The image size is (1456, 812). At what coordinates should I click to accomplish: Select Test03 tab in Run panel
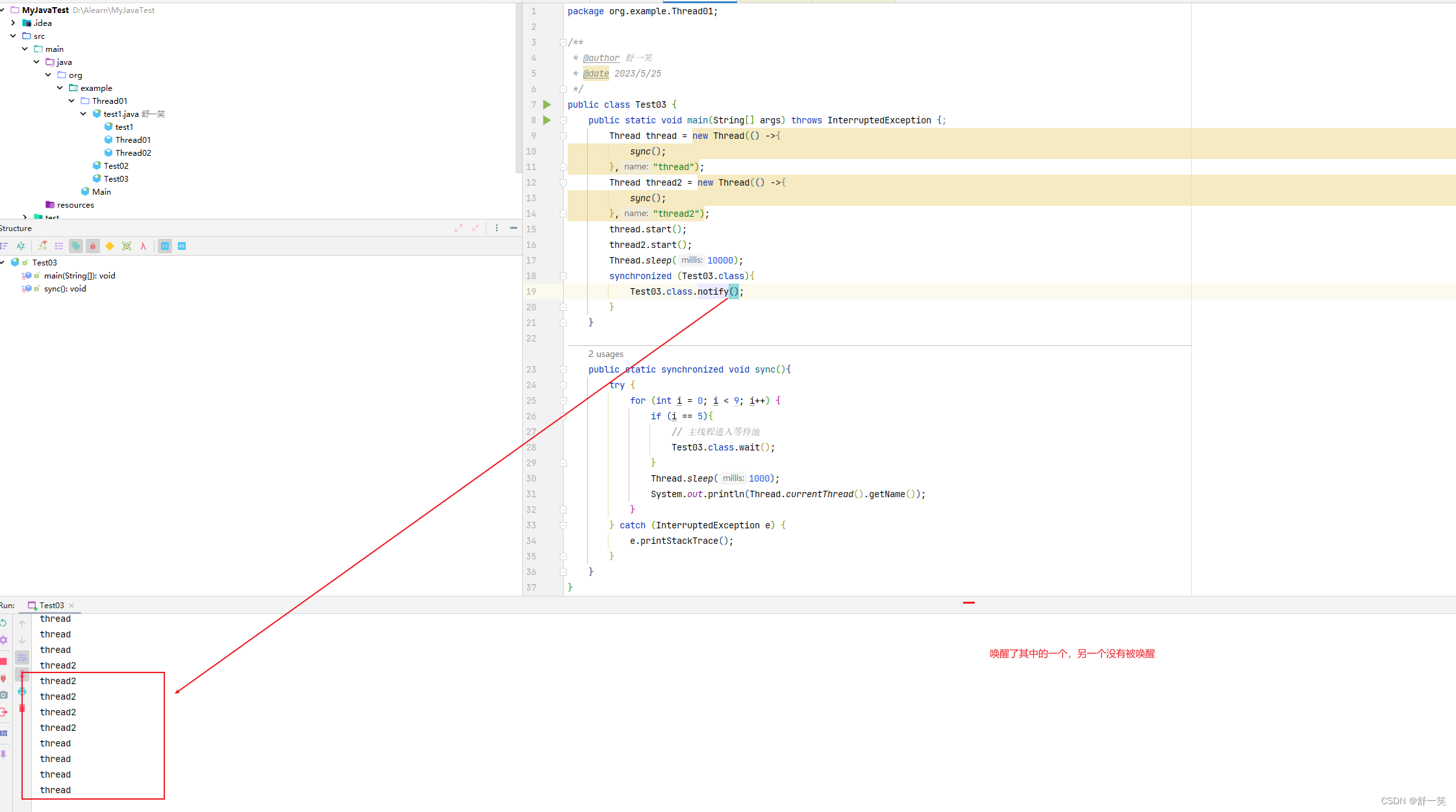51,605
